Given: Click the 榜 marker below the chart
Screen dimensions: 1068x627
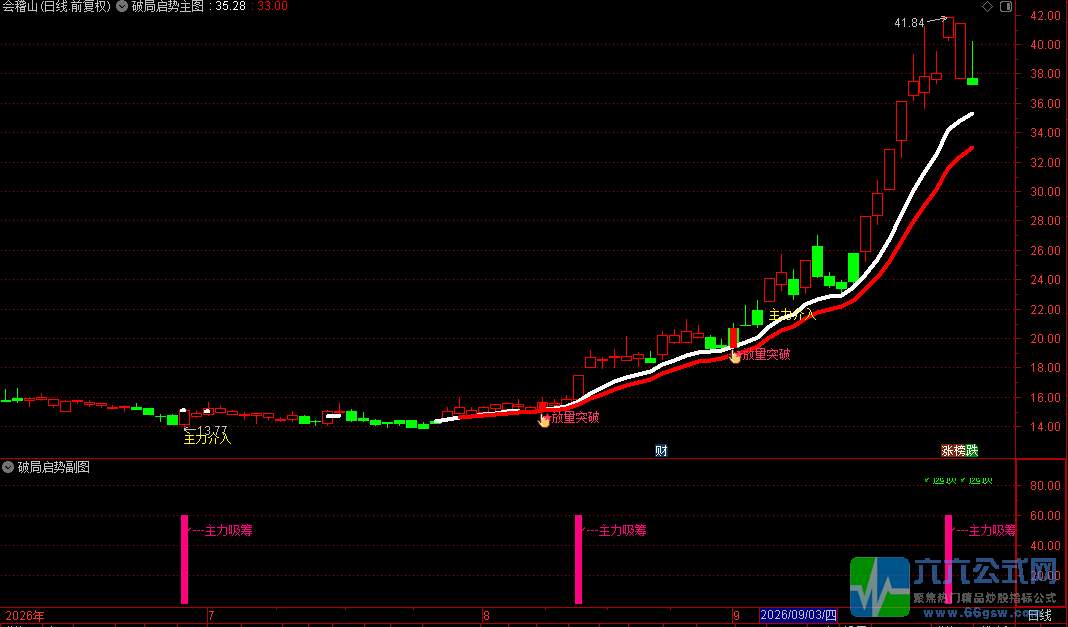Looking at the screenshot, I should tap(960, 451).
